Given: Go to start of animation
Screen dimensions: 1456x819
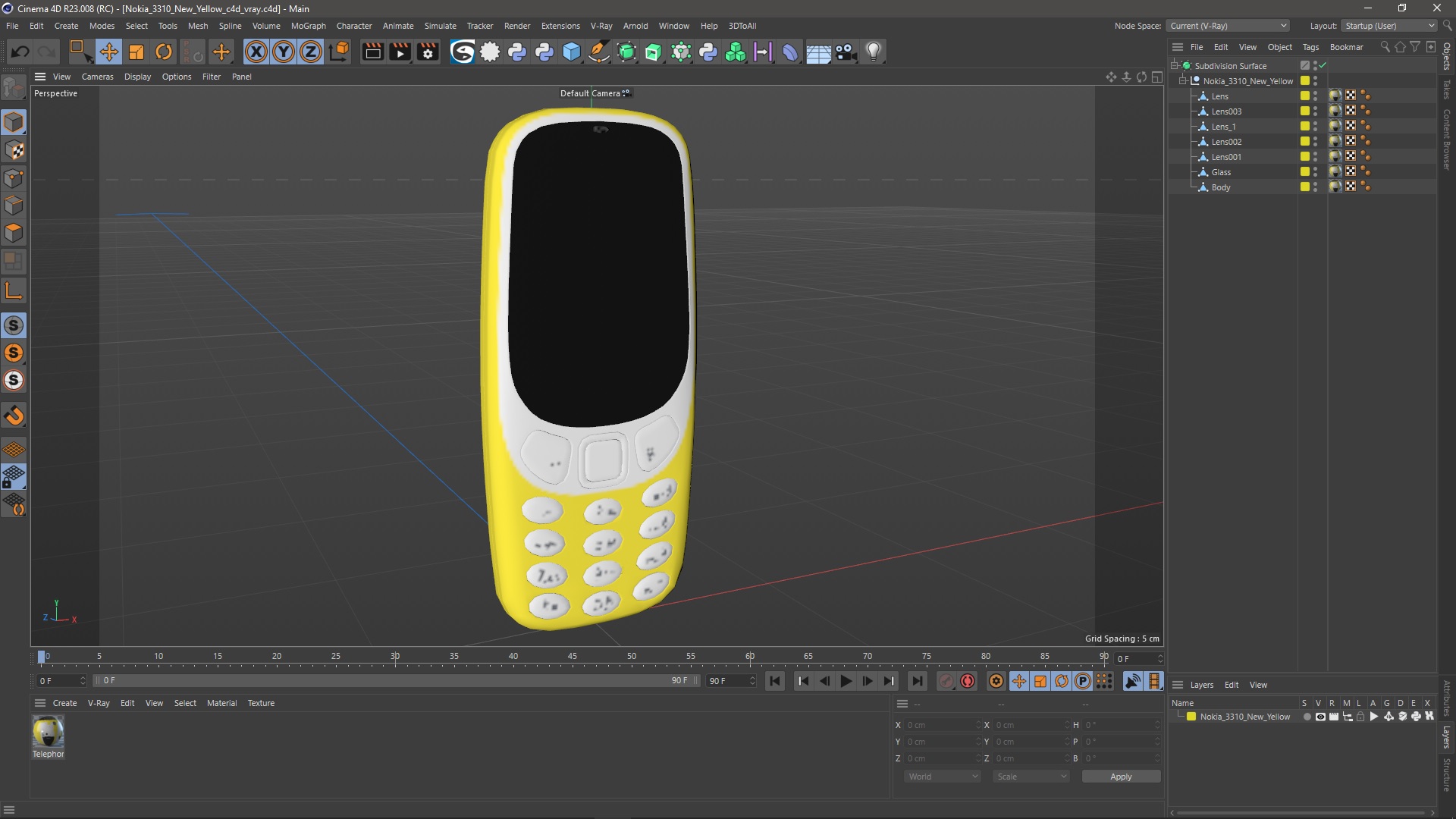Looking at the screenshot, I should [774, 681].
